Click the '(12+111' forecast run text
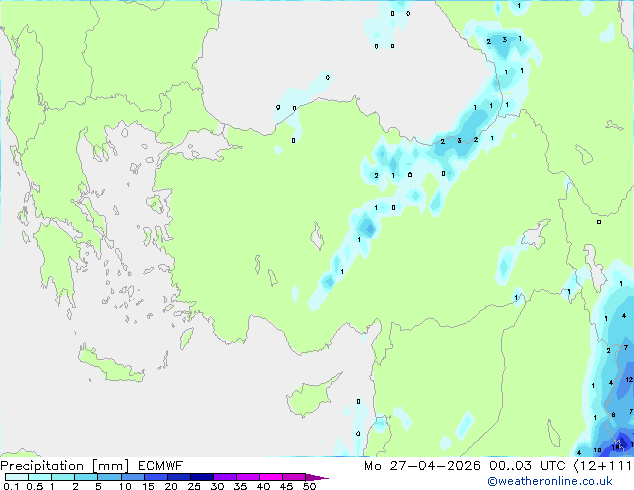Image resolution: width=634 pixels, height=490 pixels. tap(603, 466)
